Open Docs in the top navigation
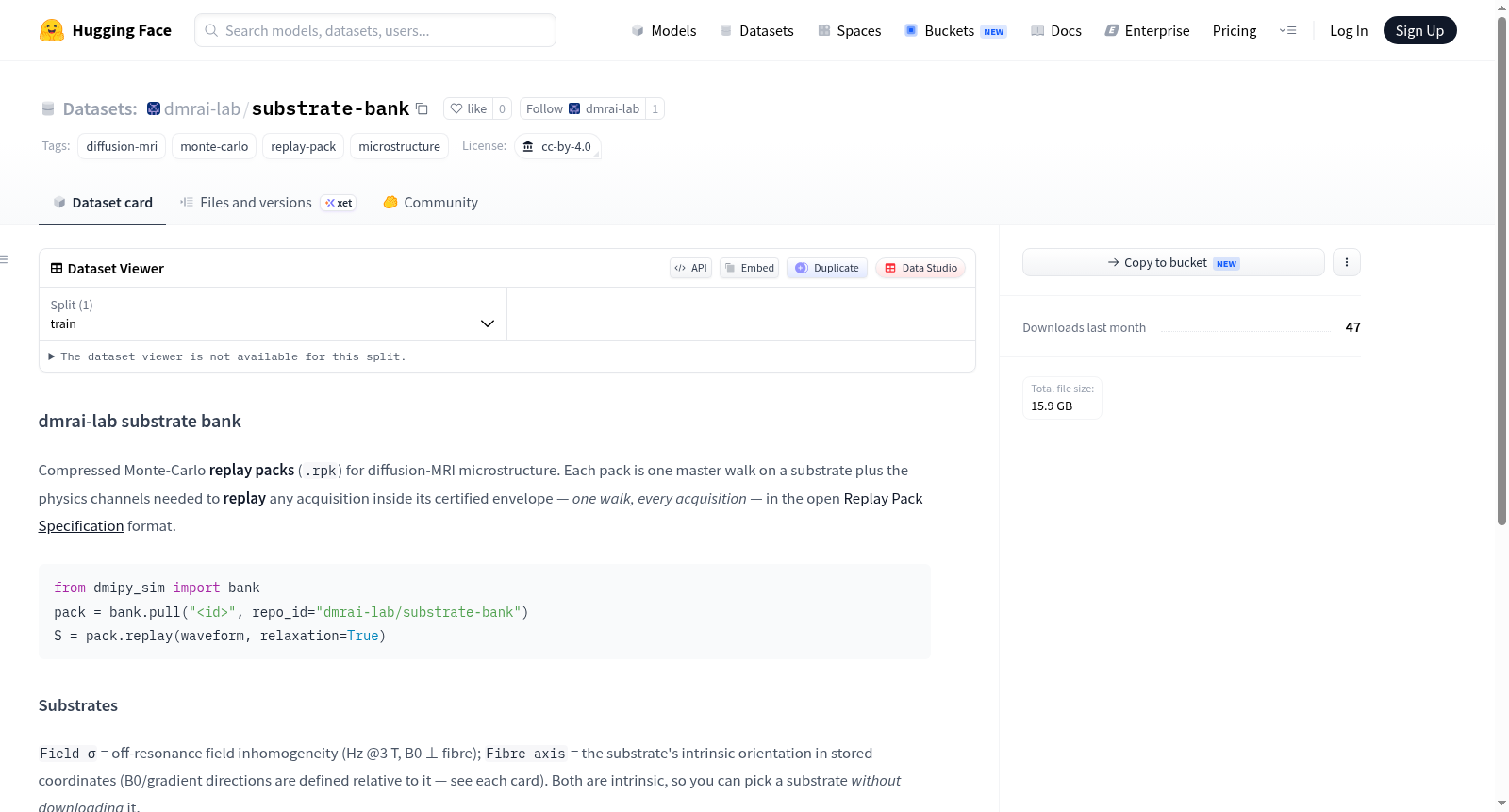Screen dimensions: 1509x812 (1056, 30)
